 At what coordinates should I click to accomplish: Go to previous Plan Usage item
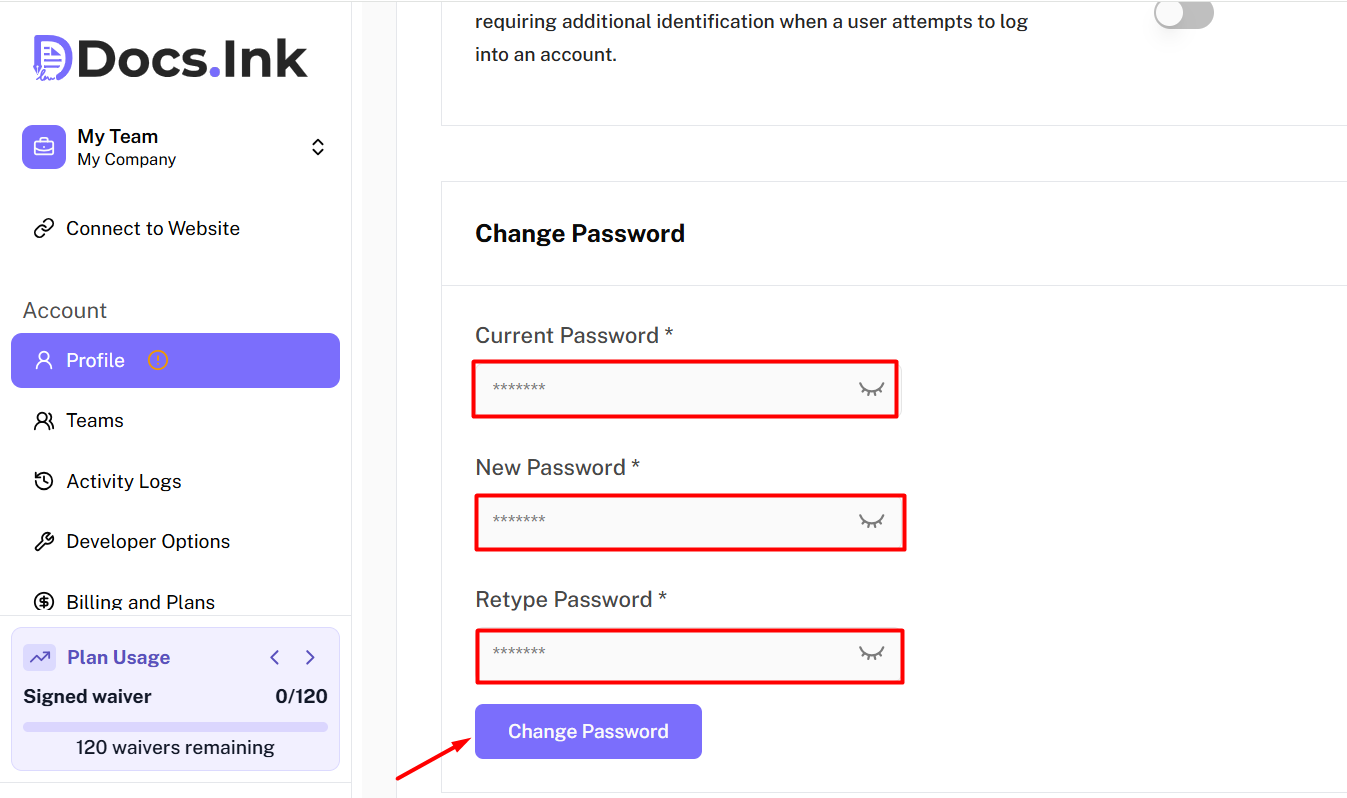275,657
